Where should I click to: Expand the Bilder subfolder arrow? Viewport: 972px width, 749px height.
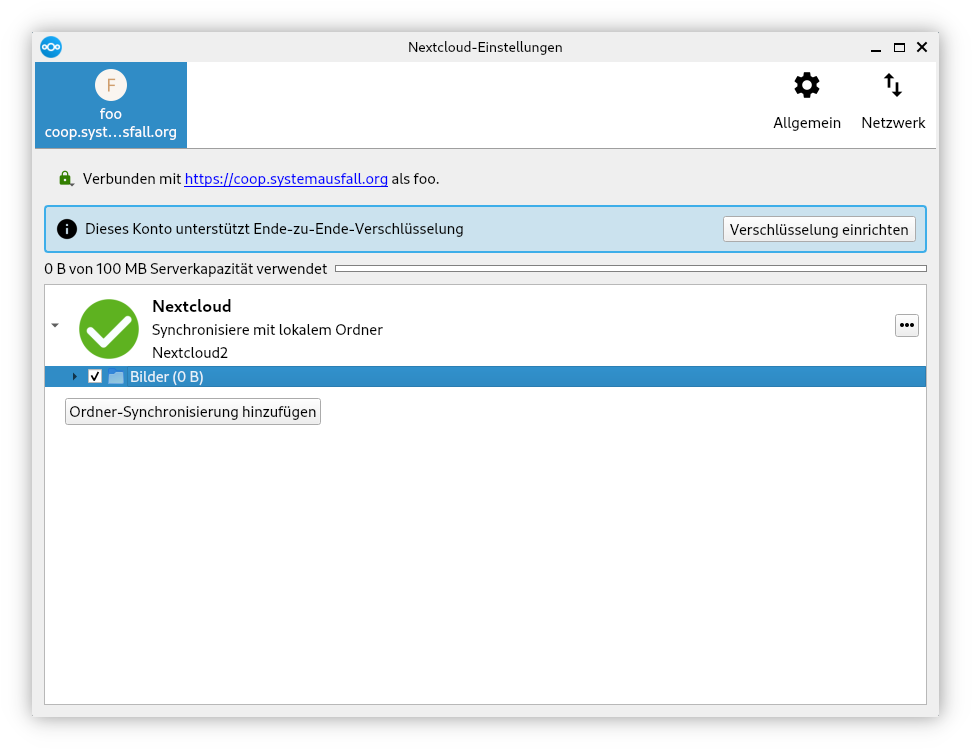tap(74, 376)
